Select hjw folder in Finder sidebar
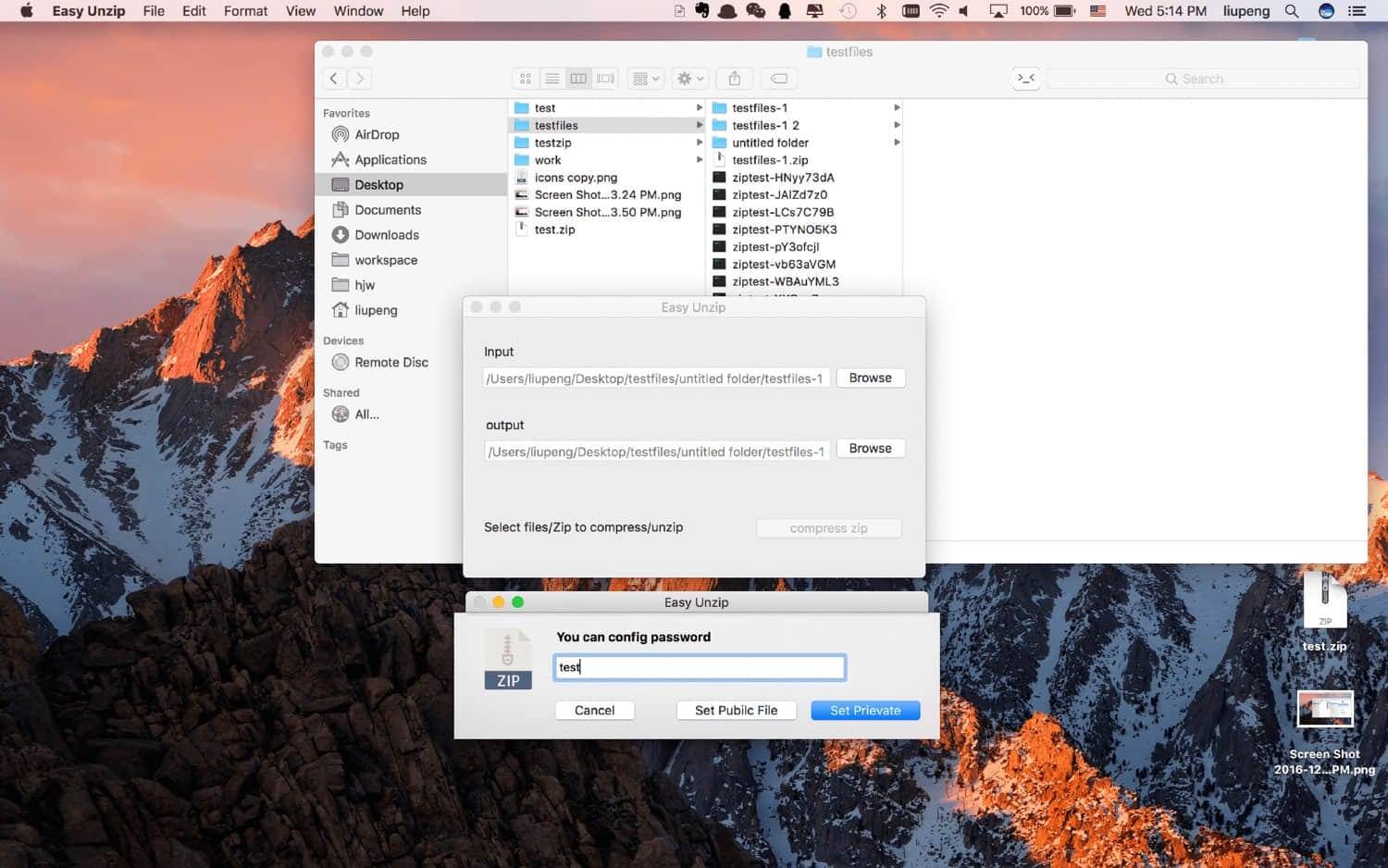 pyautogui.click(x=365, y=284)
